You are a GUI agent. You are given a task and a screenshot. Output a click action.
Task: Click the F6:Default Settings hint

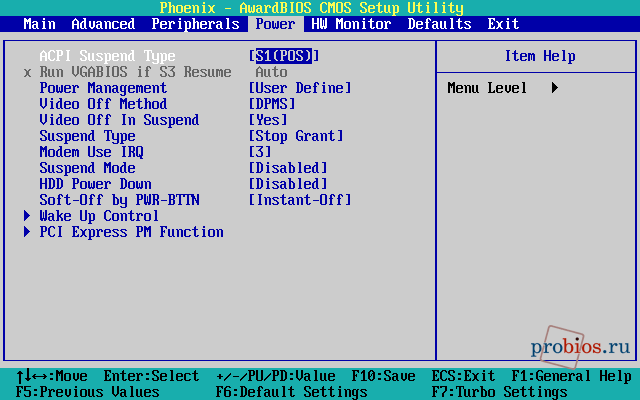[291, 392]
